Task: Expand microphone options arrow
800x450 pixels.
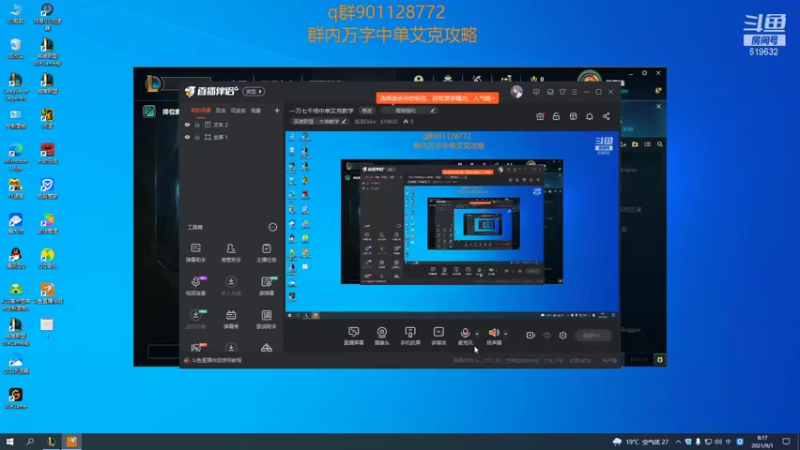Action: (477, 334)
